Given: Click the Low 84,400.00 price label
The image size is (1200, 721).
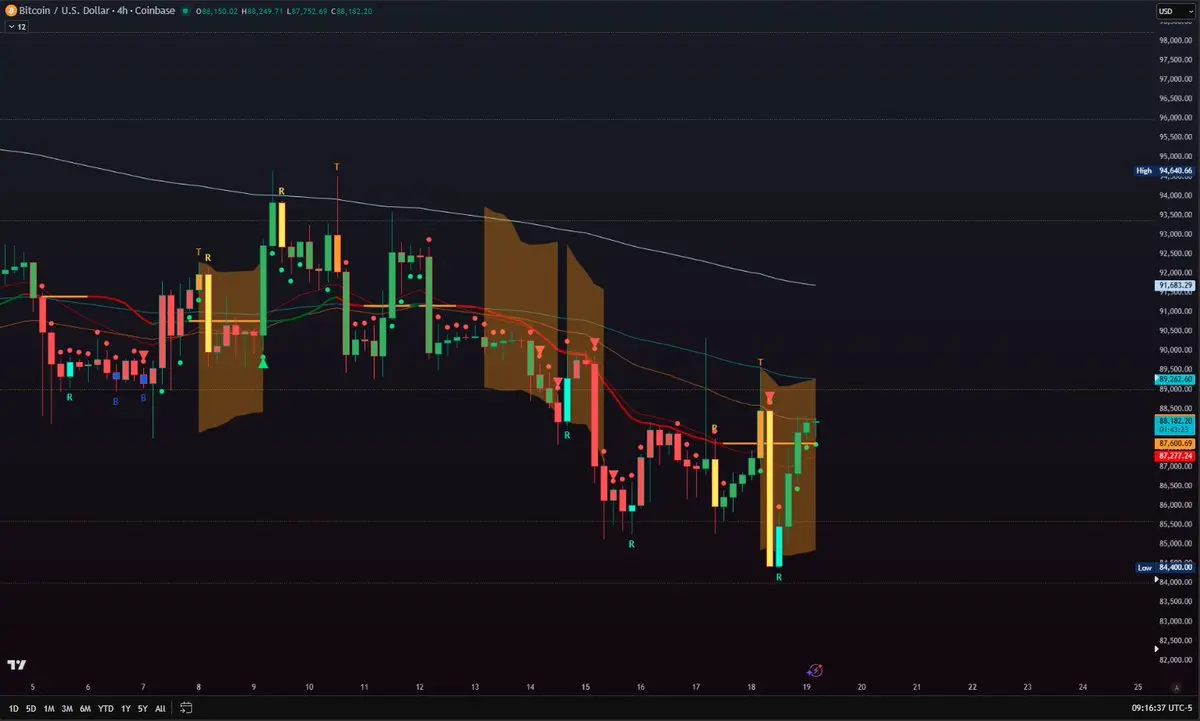Looking at the screenshot, I should 1166,567.
